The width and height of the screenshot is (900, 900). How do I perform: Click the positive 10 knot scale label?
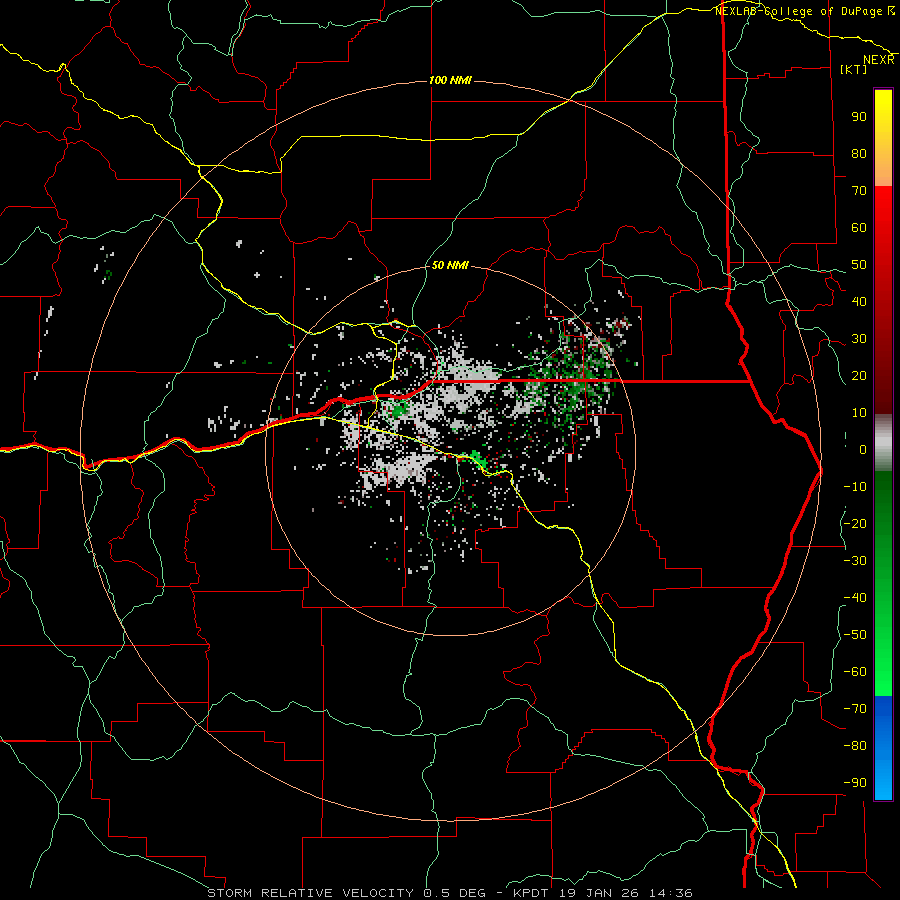tap(859, 413)
